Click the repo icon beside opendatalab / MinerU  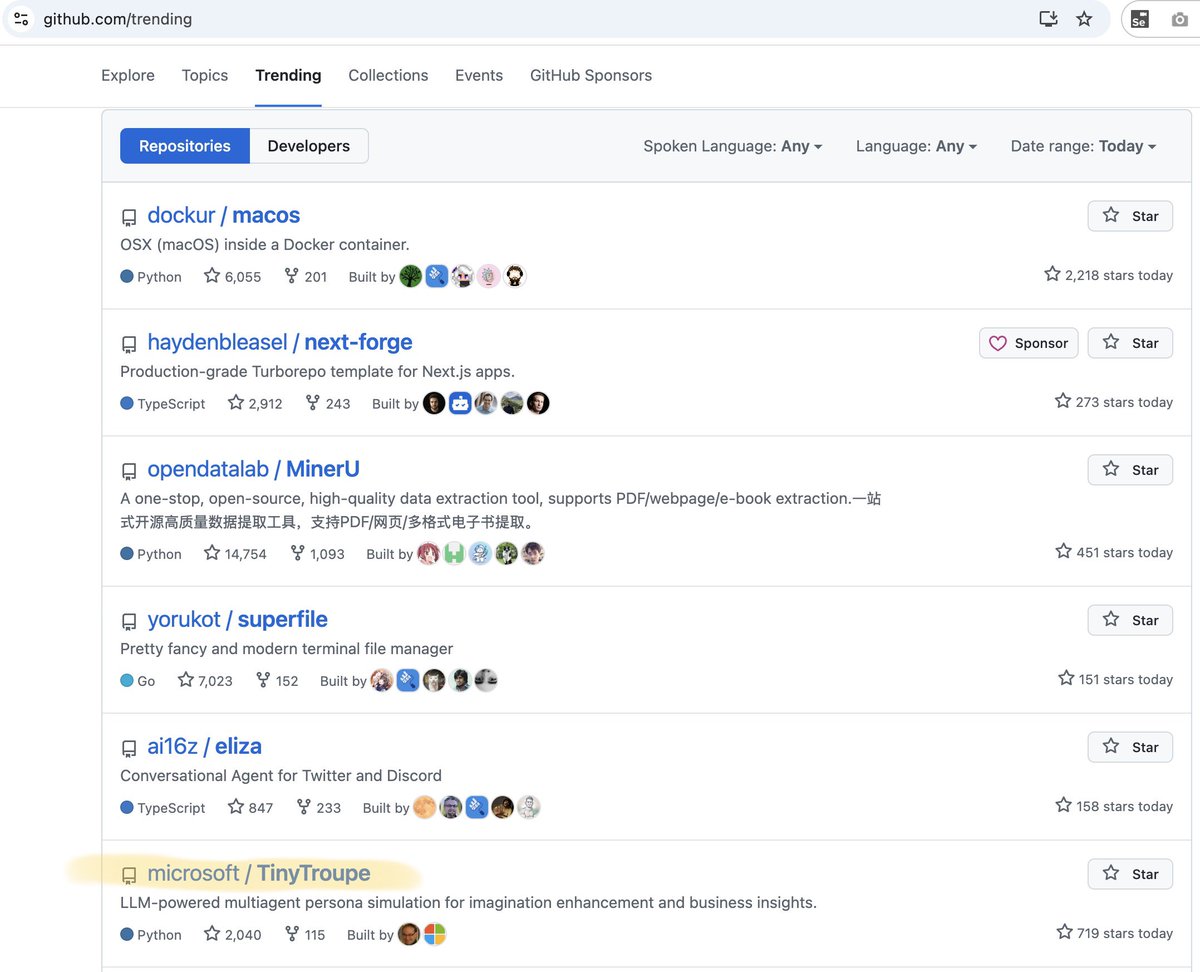(129, 471)
